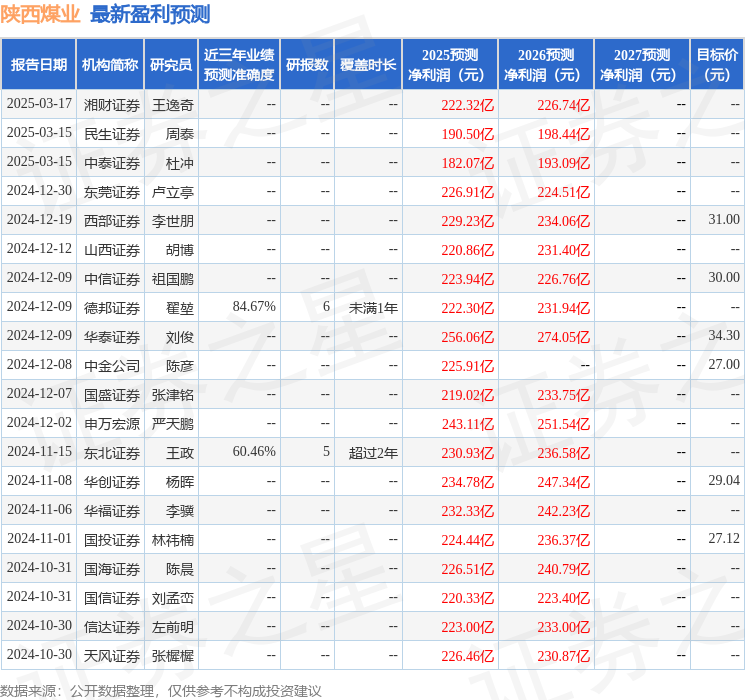The image size is (745, 700).
Task: Click target price 27.00
Action: [x=724, y=364]
